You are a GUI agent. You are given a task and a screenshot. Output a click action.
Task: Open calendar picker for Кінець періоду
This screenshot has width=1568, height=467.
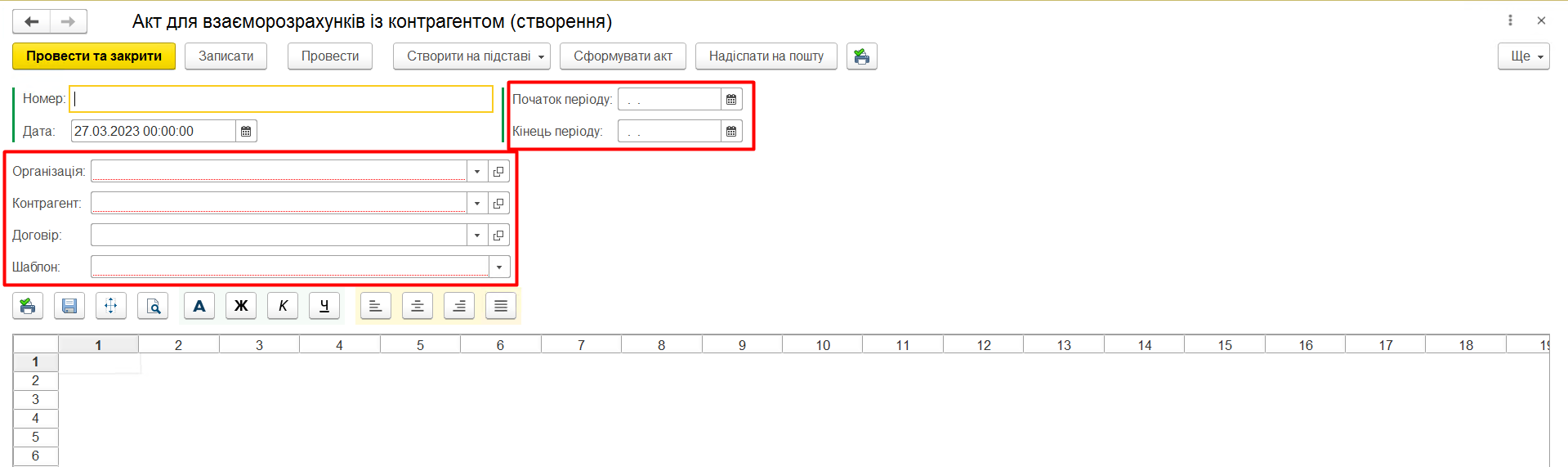click(731, 132)
